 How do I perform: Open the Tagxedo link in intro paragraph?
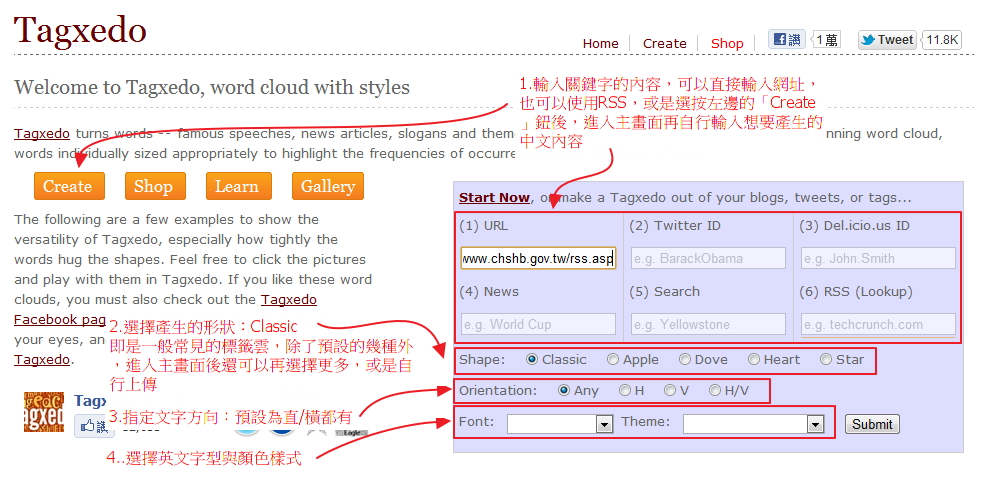(x=42, y=133)
